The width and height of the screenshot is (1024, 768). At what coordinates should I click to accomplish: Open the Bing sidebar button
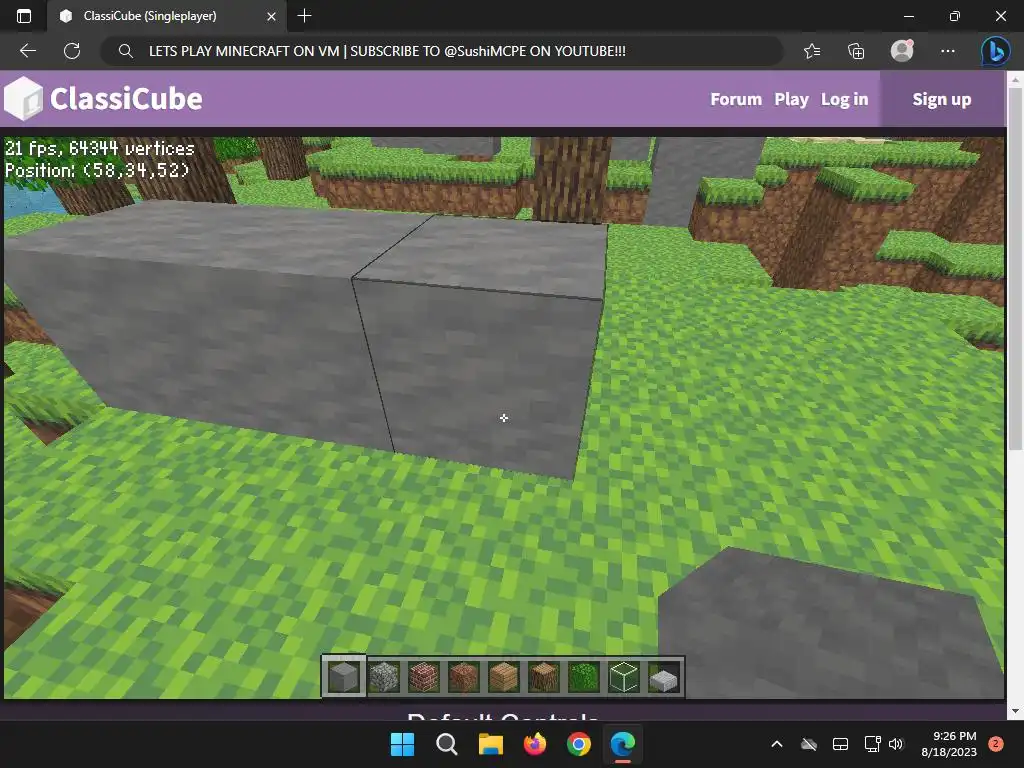click(x=995, y=51)
